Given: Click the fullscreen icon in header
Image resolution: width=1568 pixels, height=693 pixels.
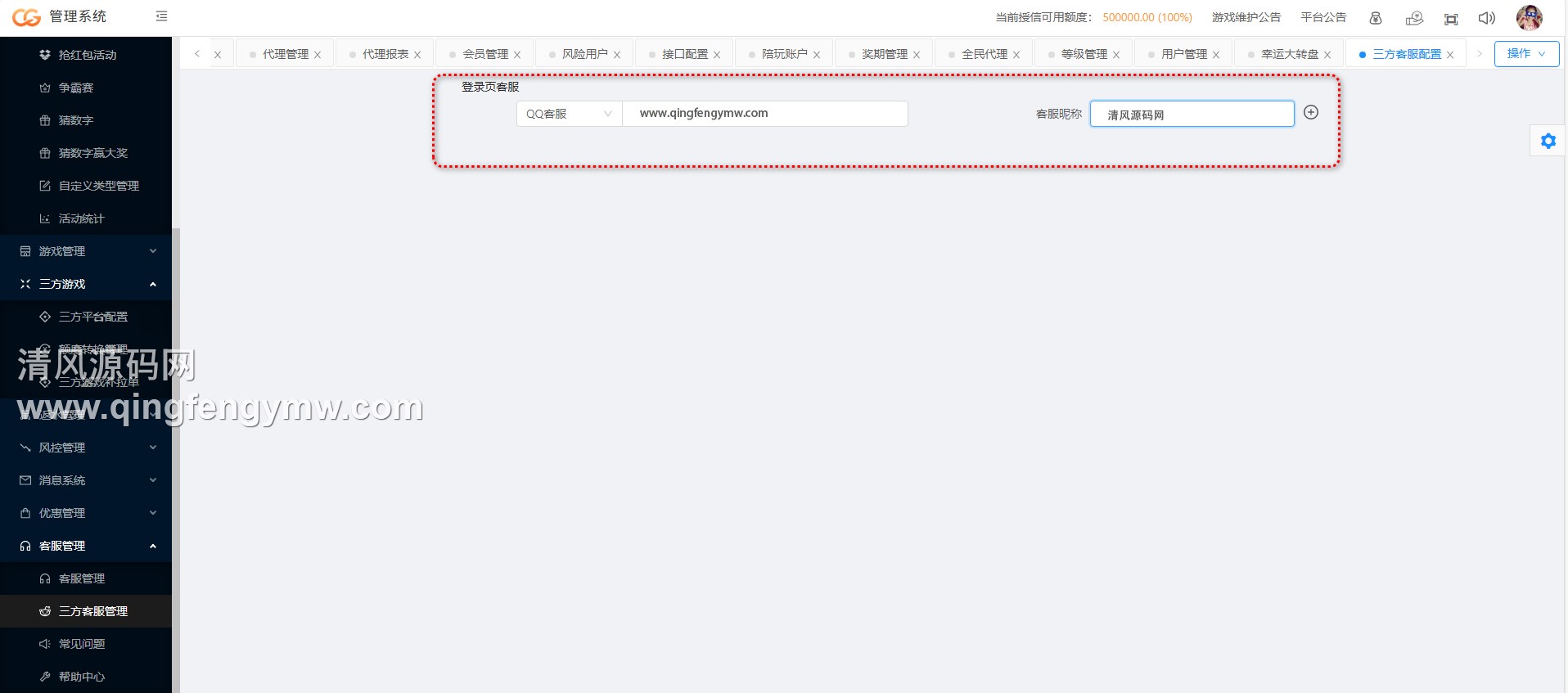Looking at the screenshot, I should pos(1450,19).
